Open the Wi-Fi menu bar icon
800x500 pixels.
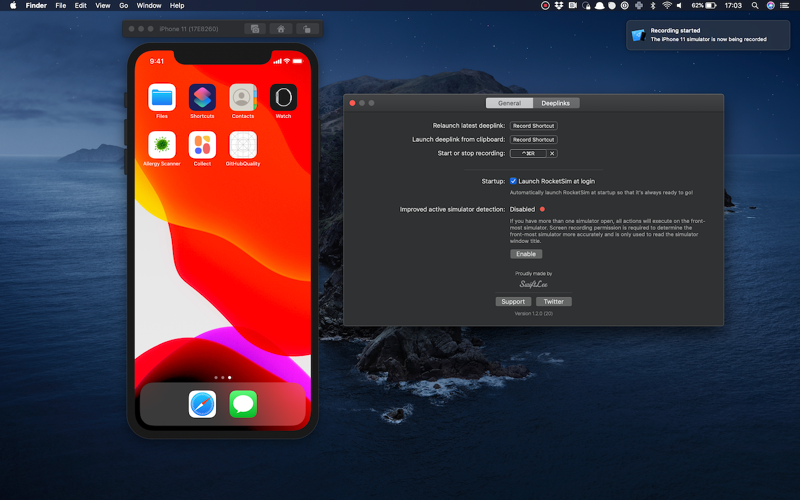666,6
